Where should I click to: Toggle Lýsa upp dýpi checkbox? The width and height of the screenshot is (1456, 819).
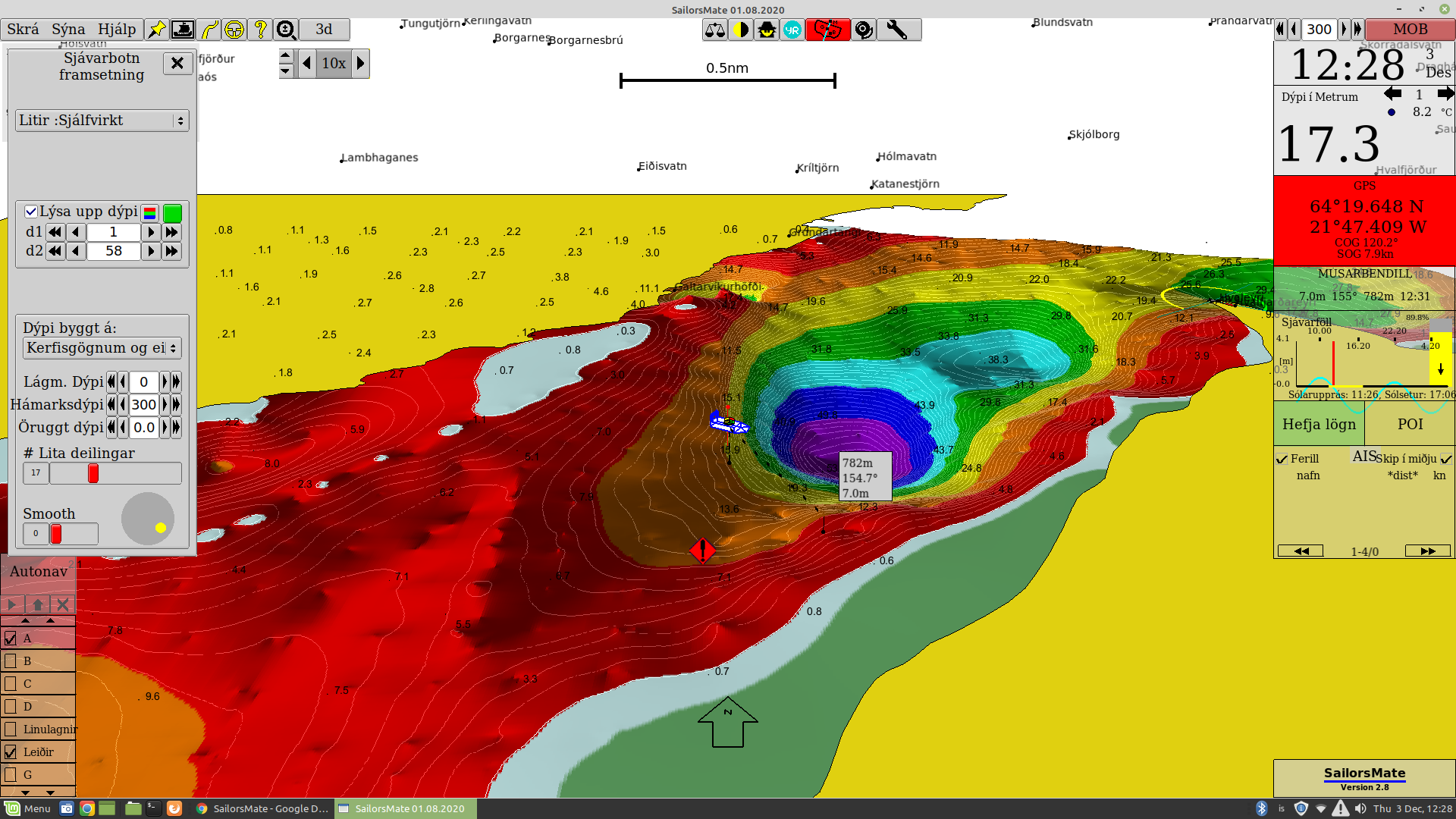(31, 212)
